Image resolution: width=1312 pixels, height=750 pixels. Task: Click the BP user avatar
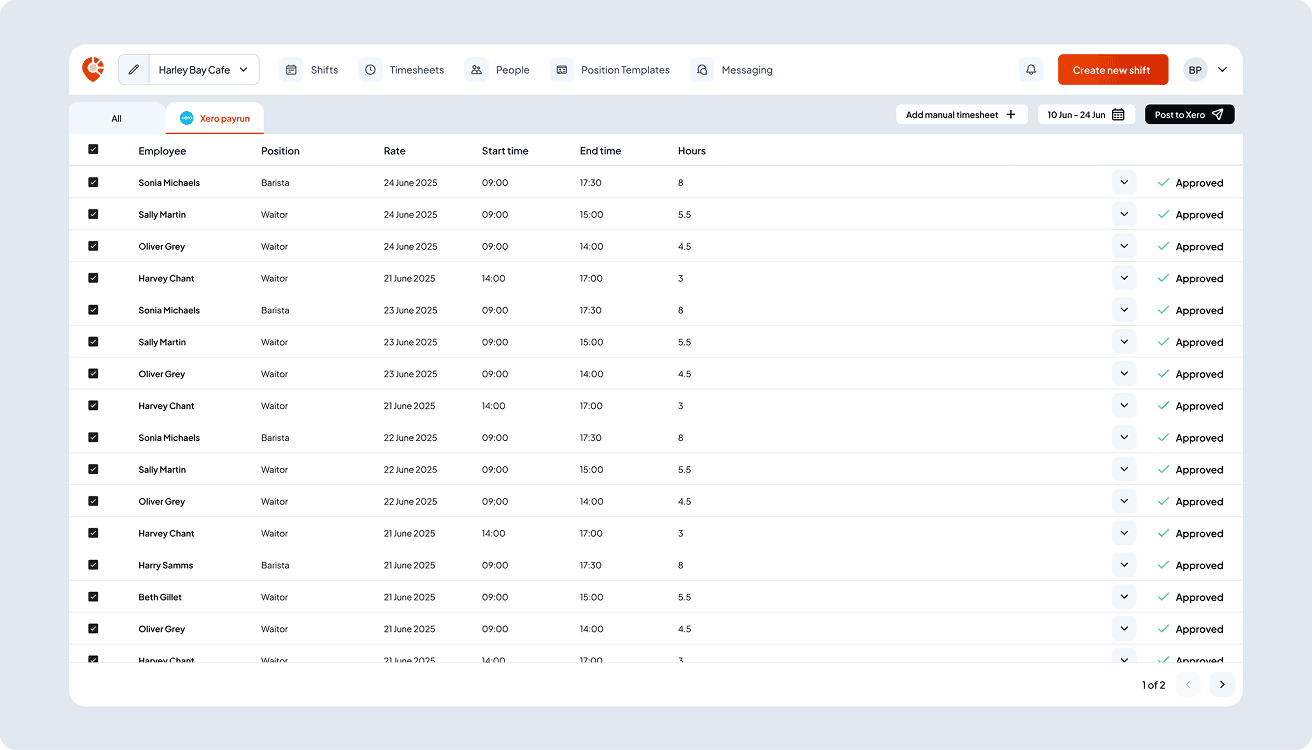click(1195, 70)
